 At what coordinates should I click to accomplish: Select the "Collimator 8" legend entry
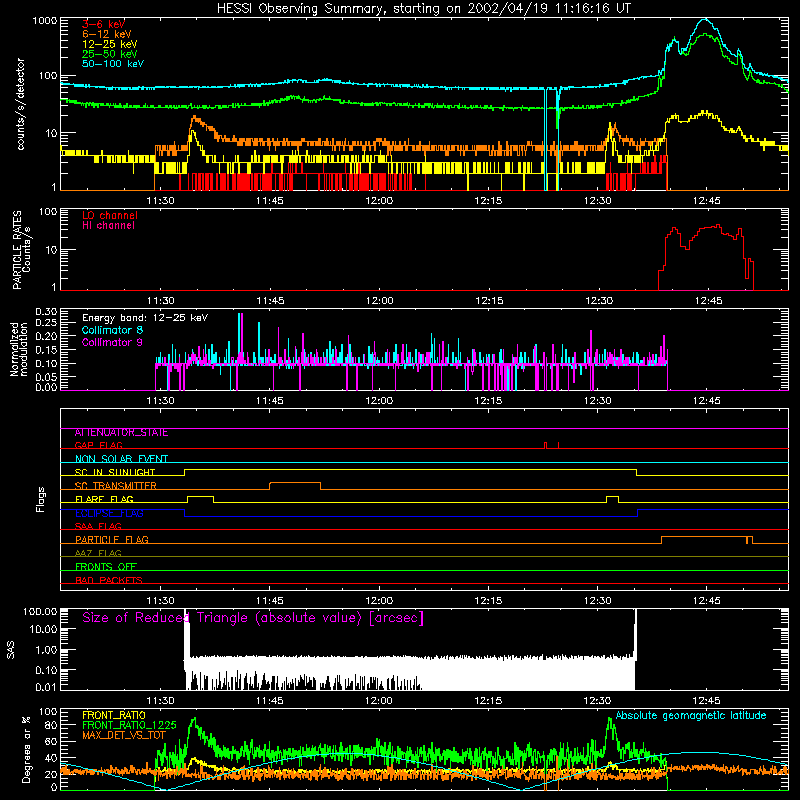[x=112, y=330]
